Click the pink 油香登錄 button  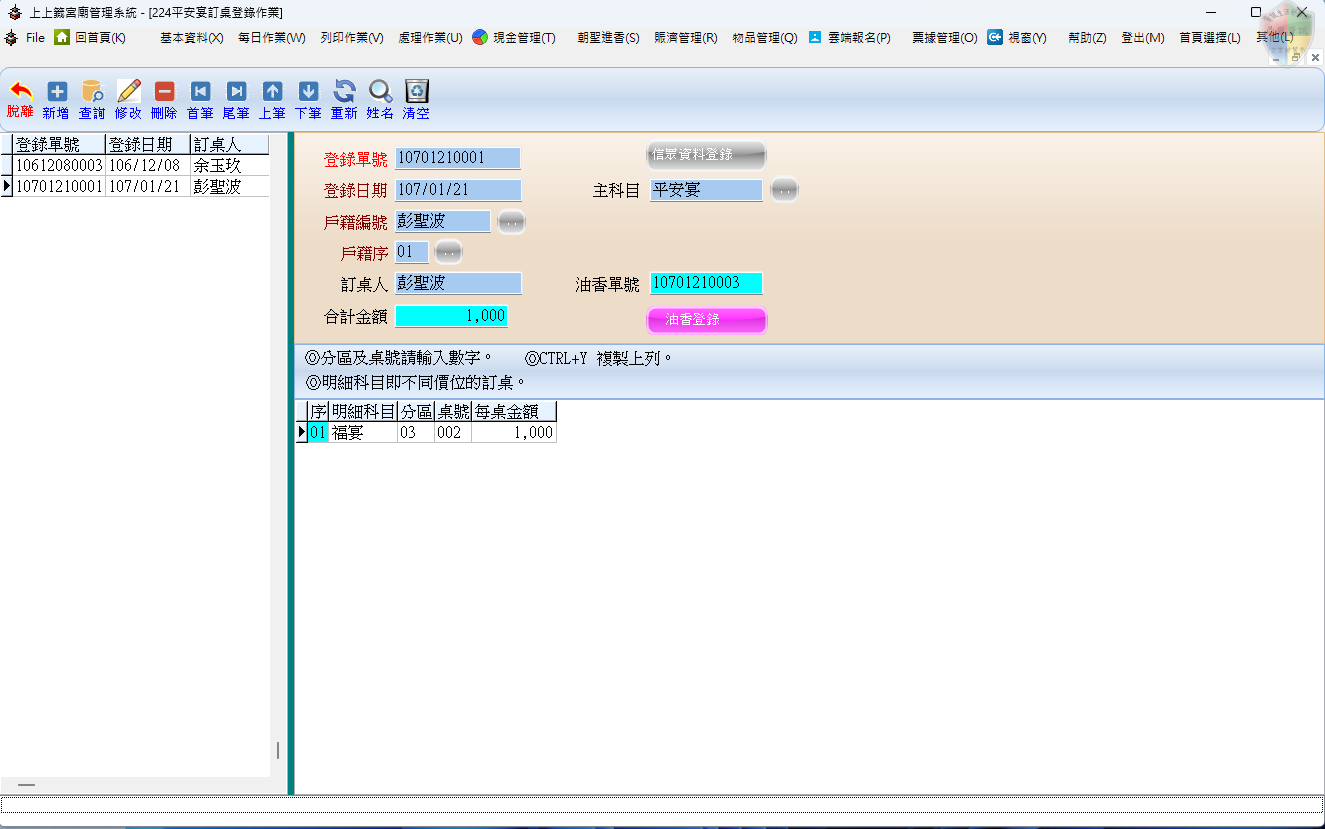[706, 320]
